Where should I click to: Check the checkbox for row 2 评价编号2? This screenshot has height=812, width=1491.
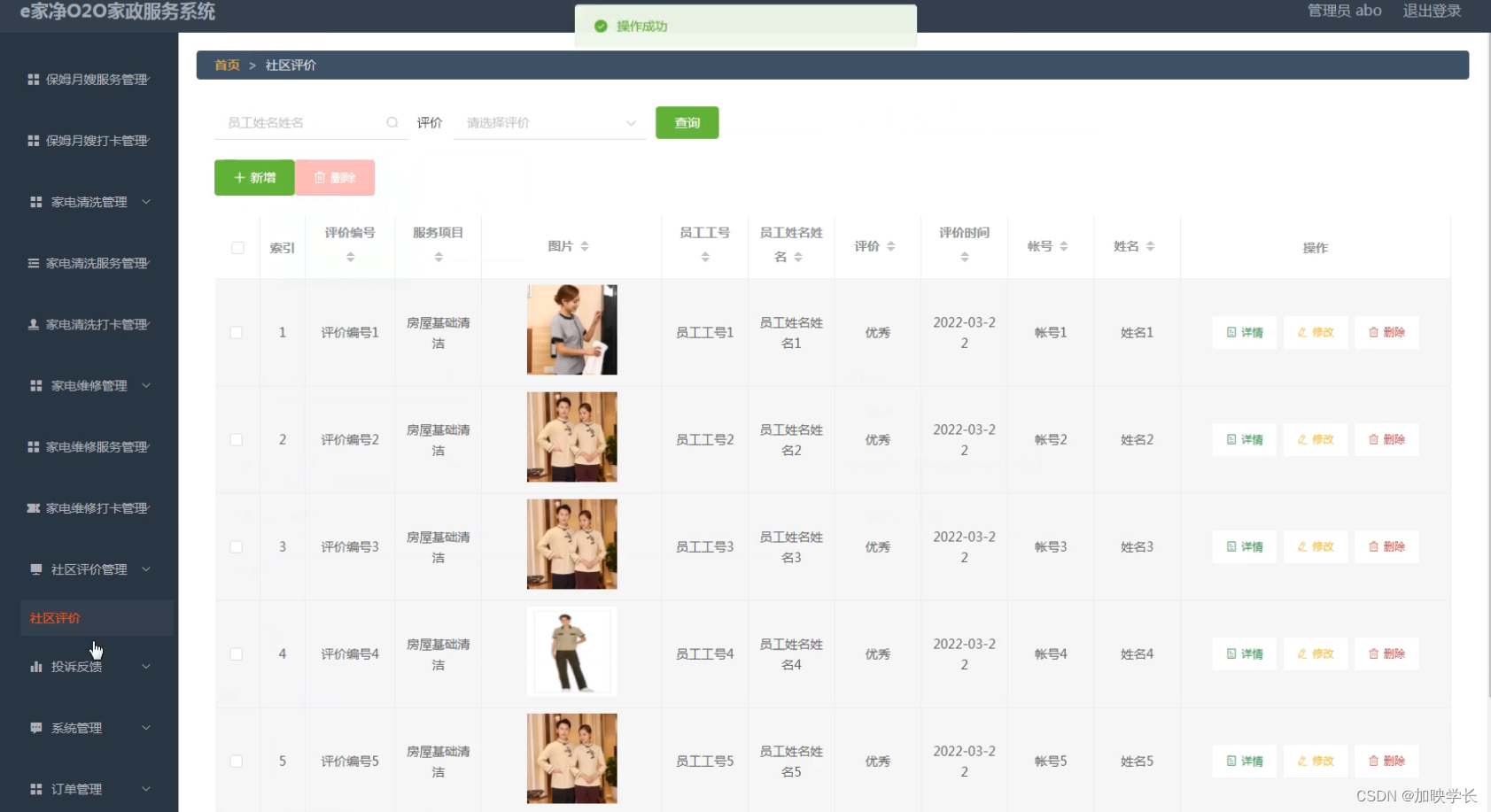[237, 439]
